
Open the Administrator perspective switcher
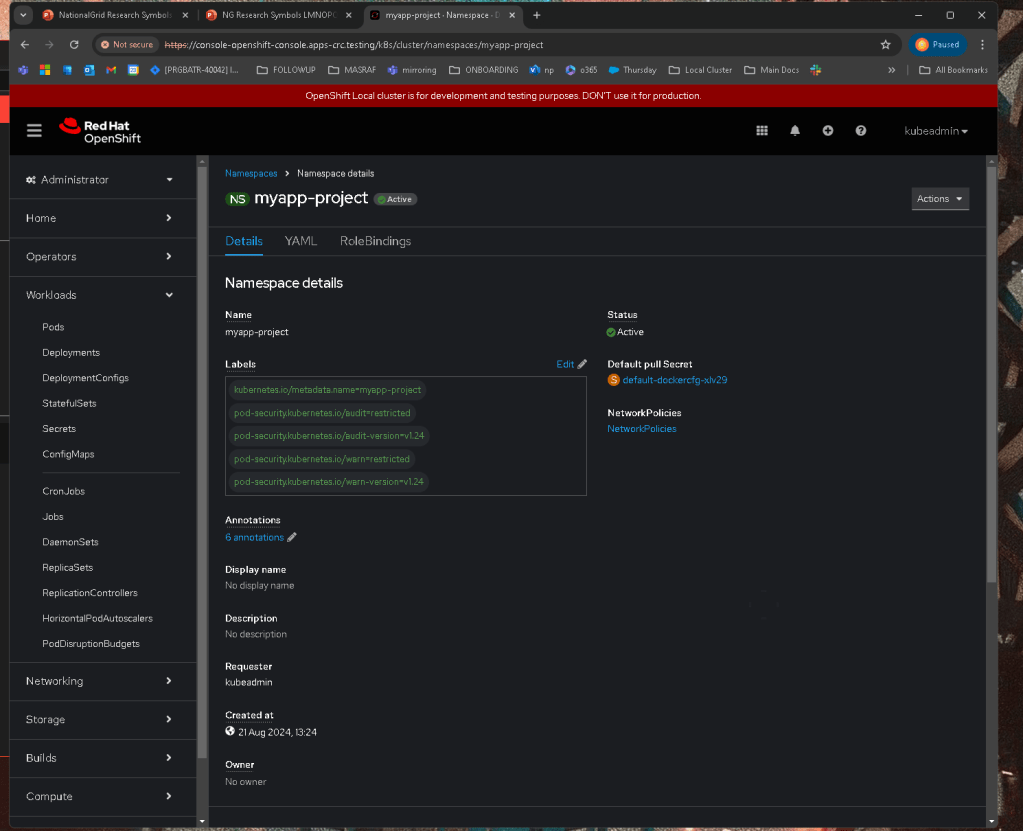pyautogui.click(x=99, y=180)
